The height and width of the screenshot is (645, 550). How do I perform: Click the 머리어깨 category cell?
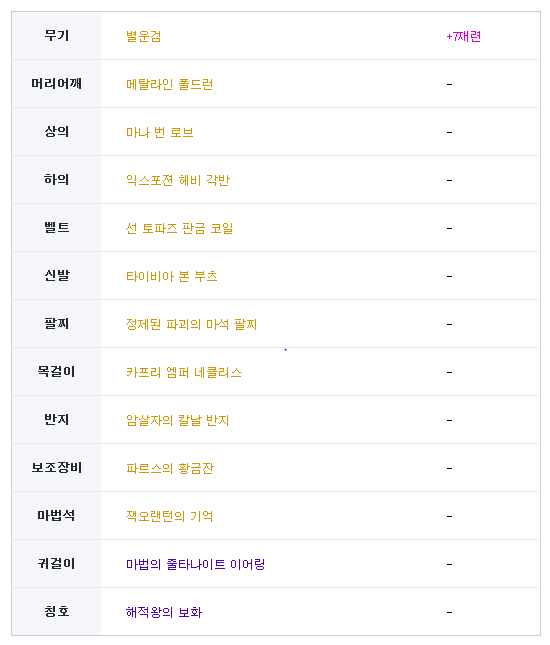coord(56,84)
